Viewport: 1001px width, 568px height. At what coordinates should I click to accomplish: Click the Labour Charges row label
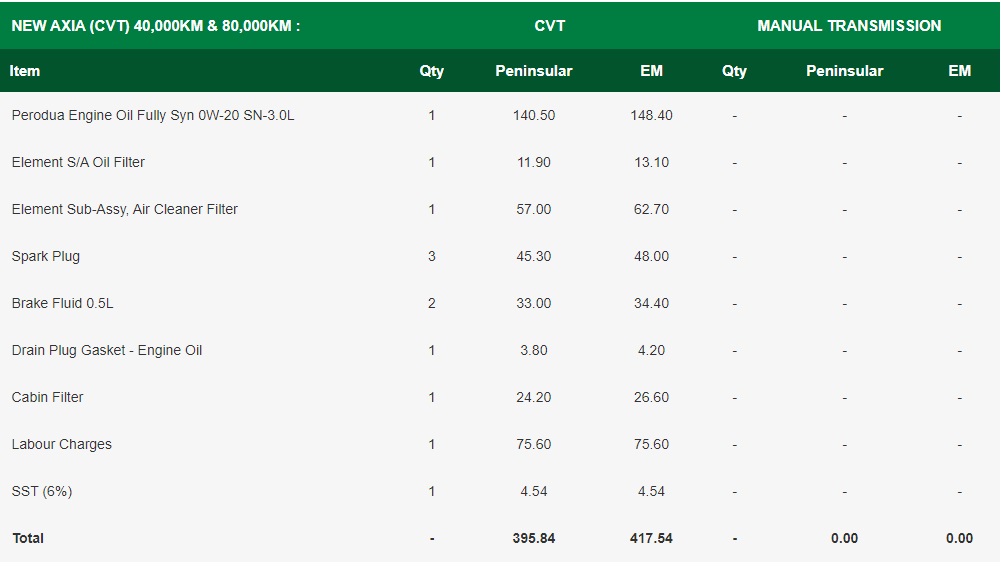pyautogui.click(x=62, y=444)
